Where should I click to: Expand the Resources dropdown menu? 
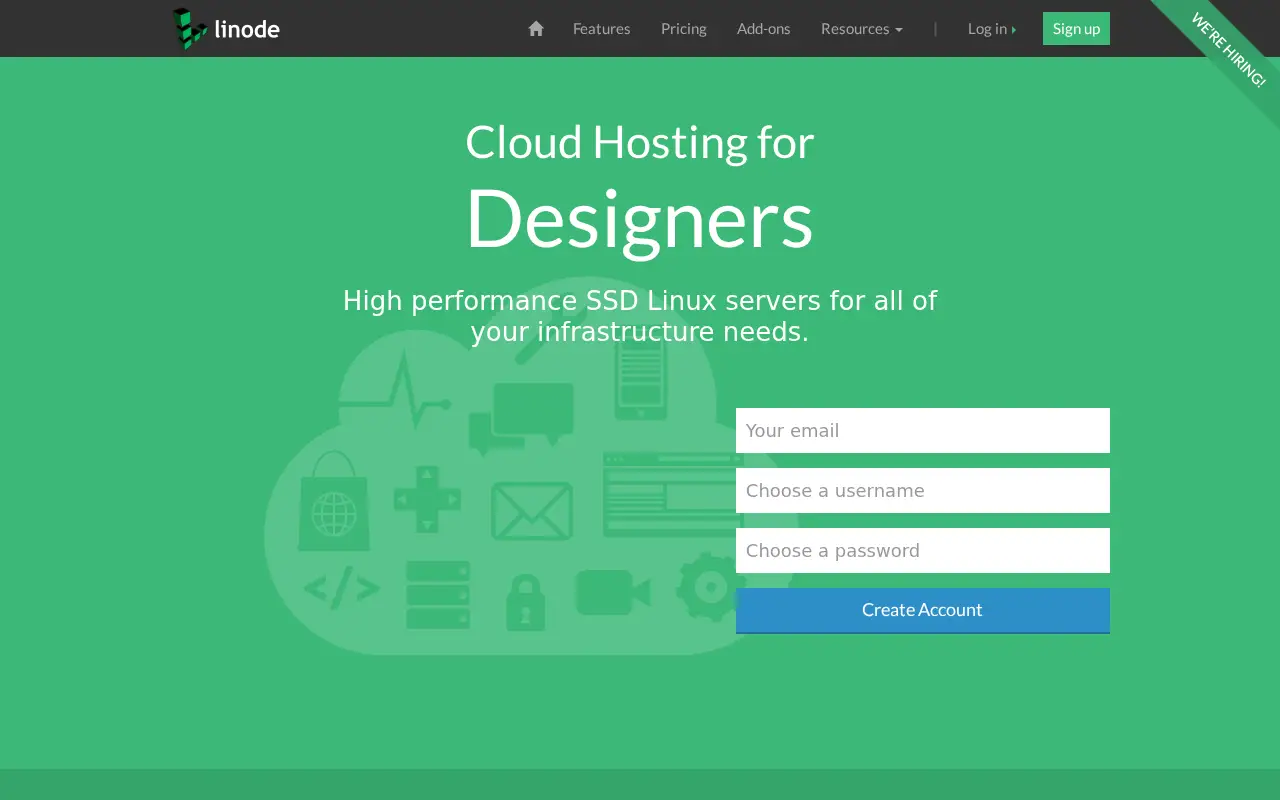[861, 28]
